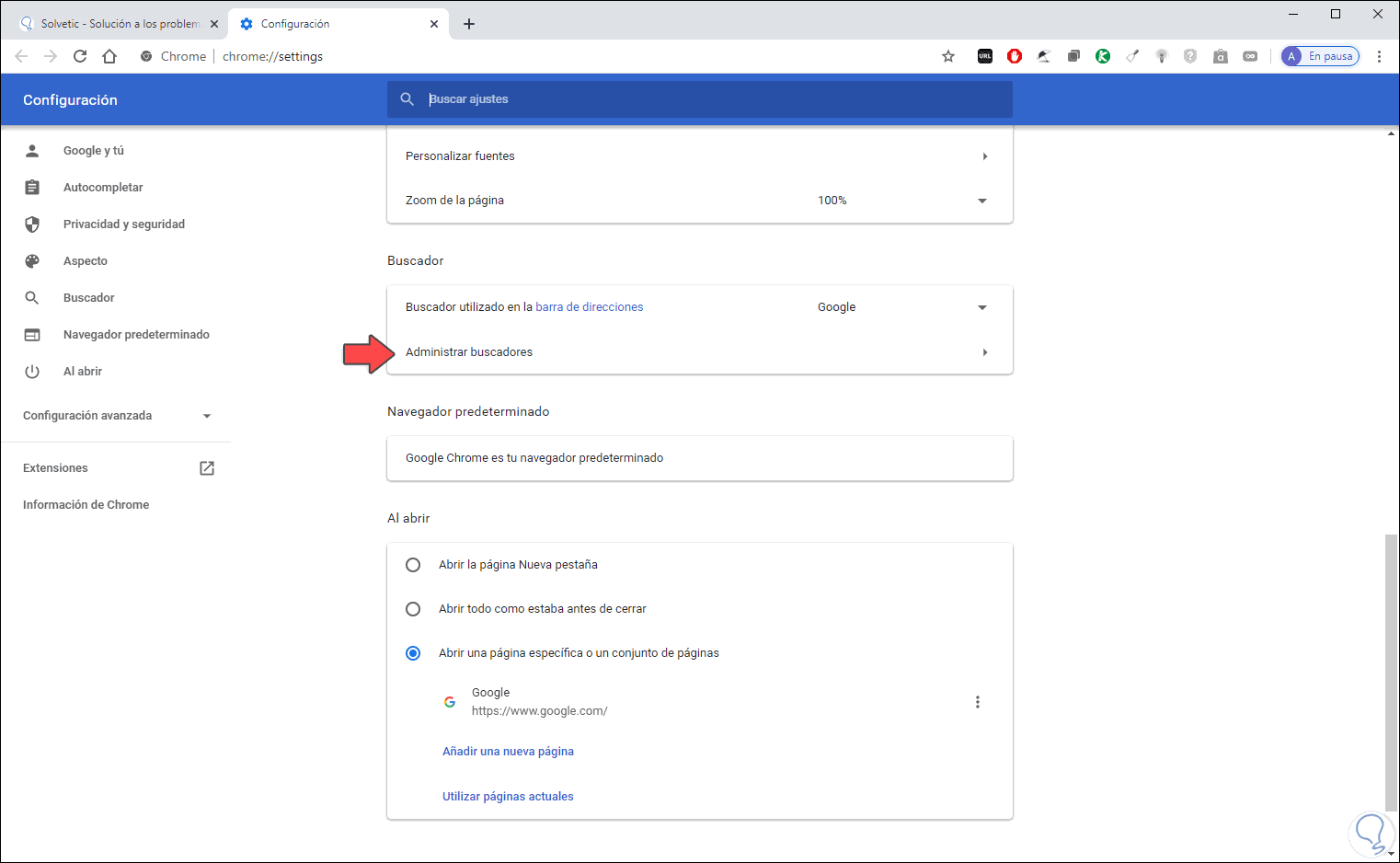Click 'Utilizar páginas actuales' link
The height and width of the screenshot is (863, 1400).
click(508, 797)
